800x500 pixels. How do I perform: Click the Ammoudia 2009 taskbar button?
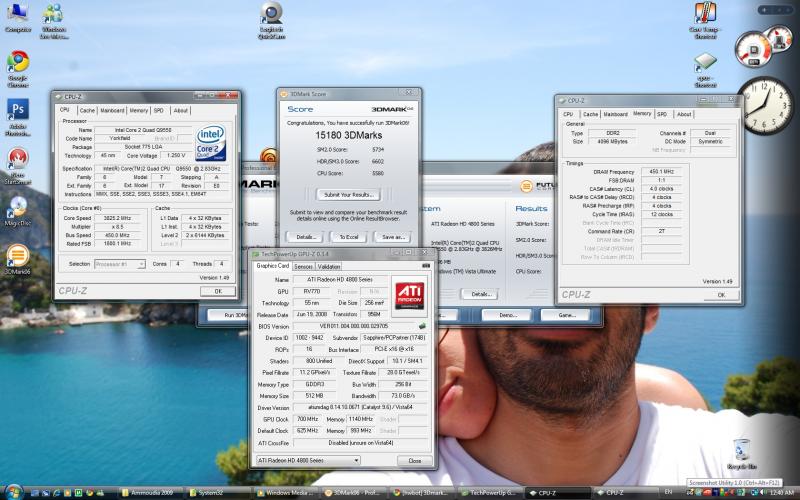coord(151,493)
